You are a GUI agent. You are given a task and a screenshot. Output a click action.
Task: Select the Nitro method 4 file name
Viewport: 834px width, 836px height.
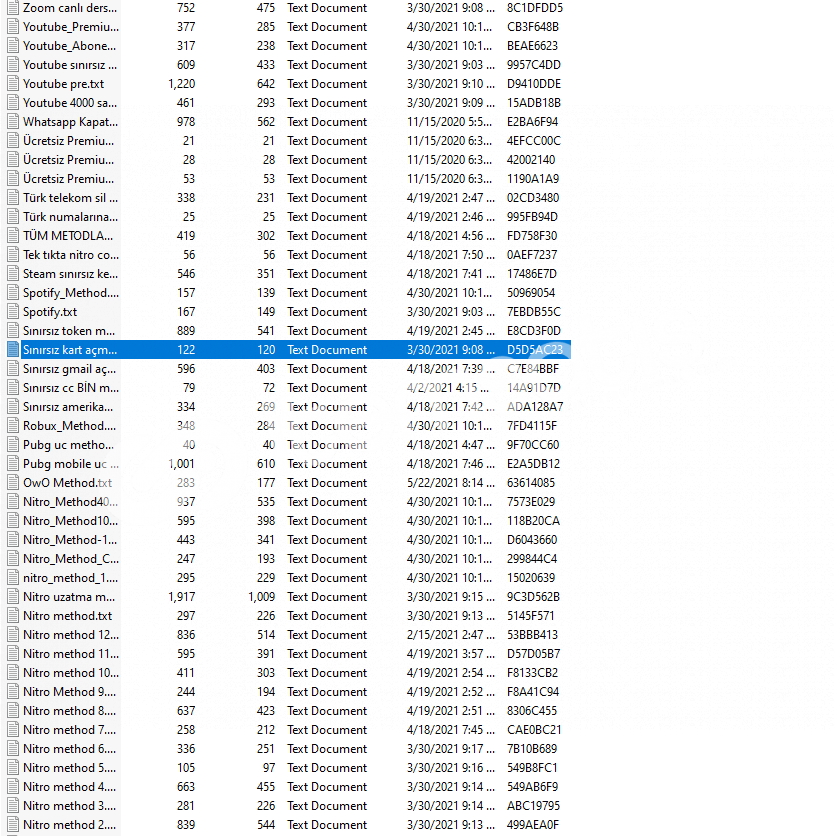[x=69, y=787]
